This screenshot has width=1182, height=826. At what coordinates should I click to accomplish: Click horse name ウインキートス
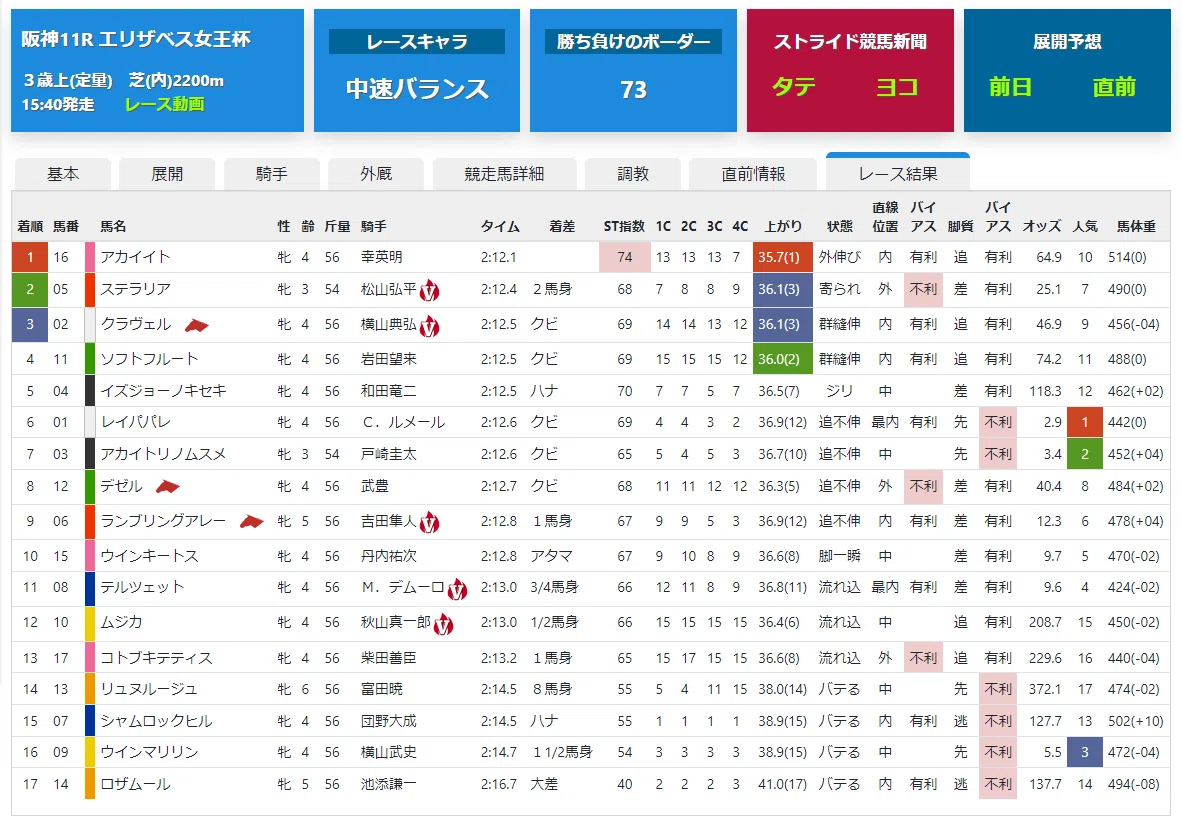[149, 556]
